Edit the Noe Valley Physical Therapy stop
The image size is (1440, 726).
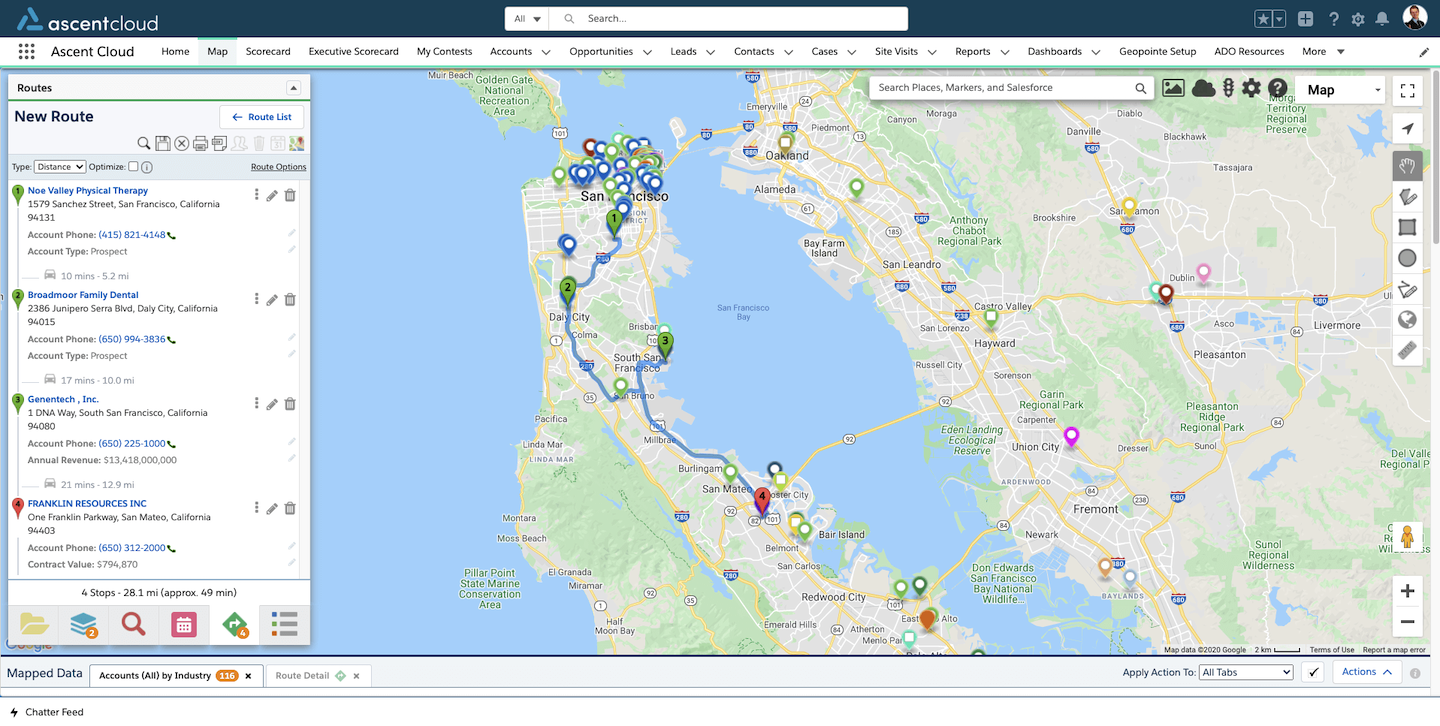coord(272,196)
